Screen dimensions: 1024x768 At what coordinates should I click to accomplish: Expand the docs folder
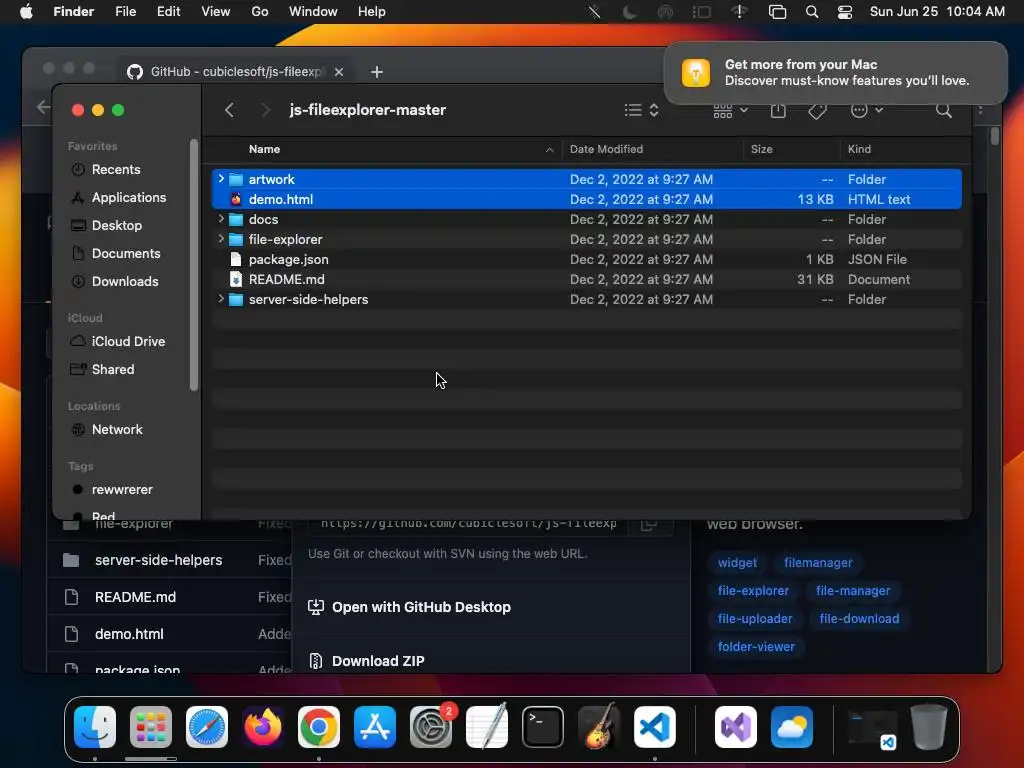pos(221,219)
